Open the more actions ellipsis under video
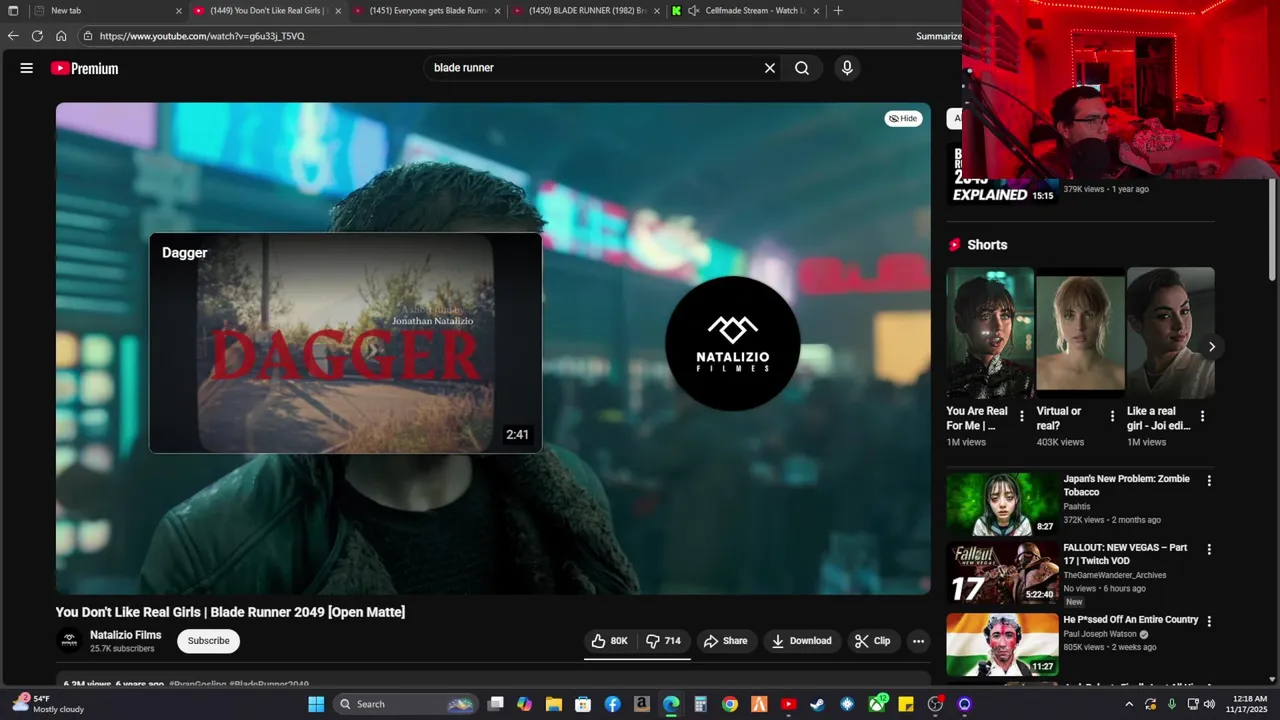The height and width of the screenshot is (720, 1280). (918, 641)
